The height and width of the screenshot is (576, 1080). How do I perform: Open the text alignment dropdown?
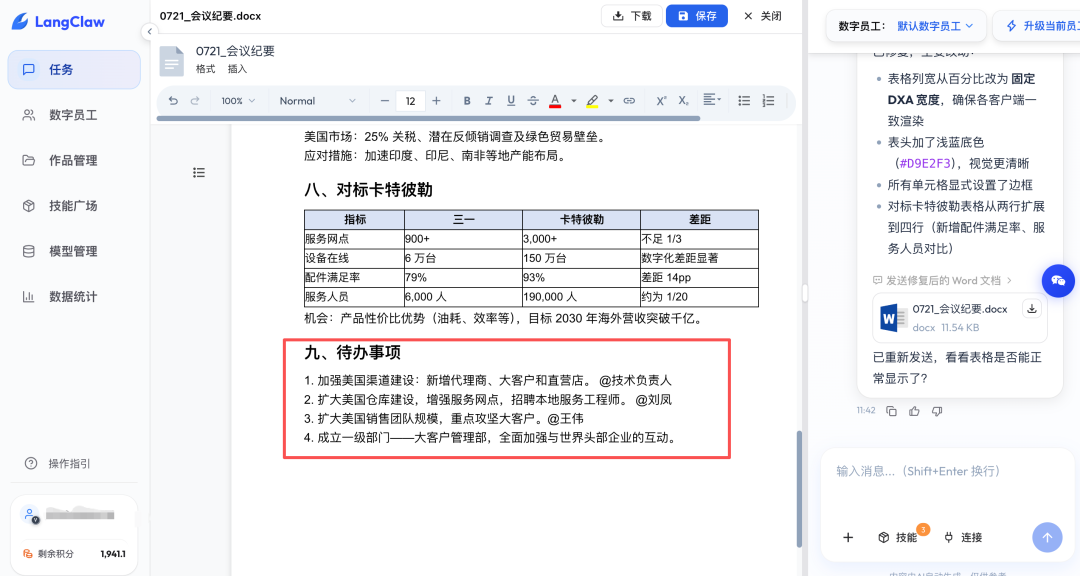(712, 100)
